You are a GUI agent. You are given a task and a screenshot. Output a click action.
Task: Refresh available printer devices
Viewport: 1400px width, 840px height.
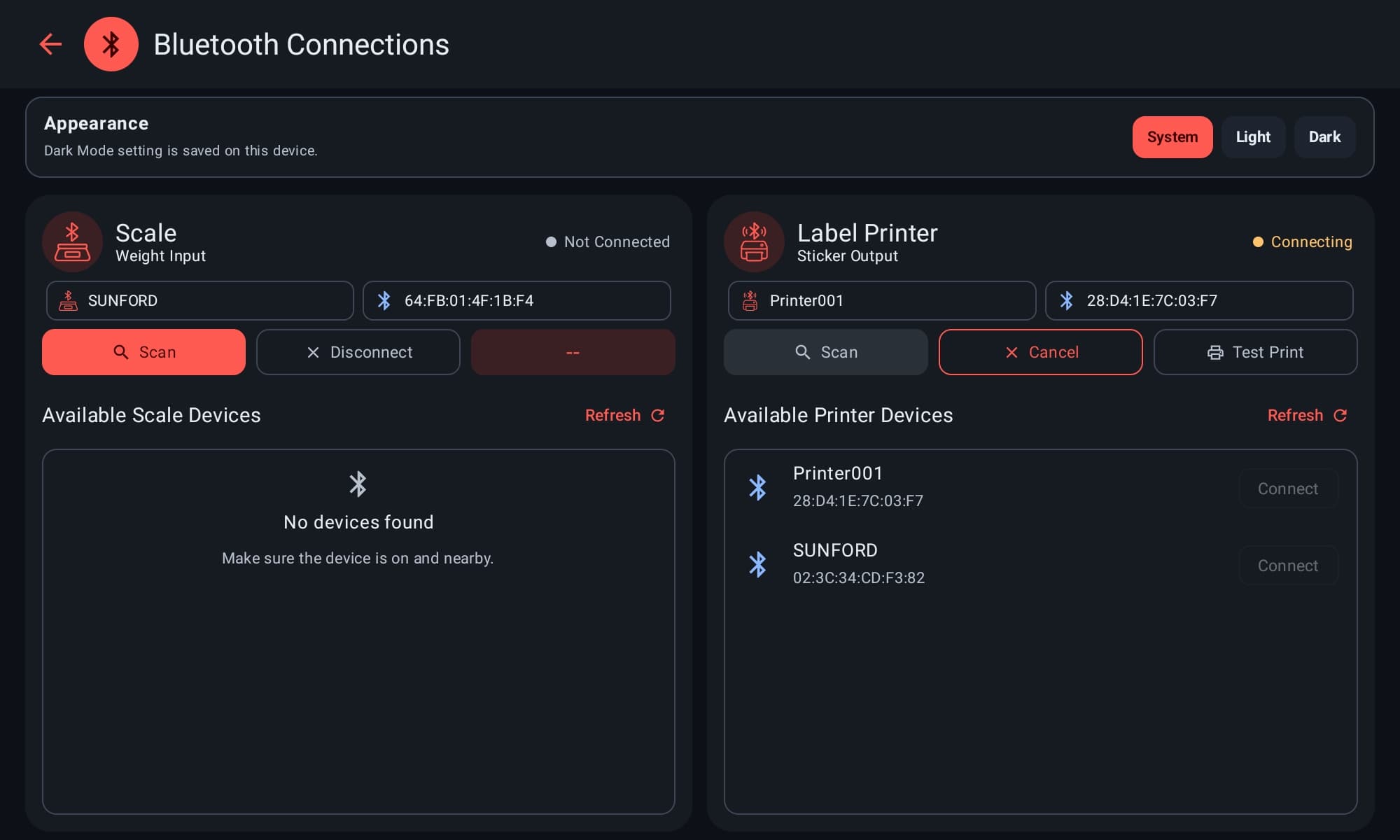point(1307,415)
